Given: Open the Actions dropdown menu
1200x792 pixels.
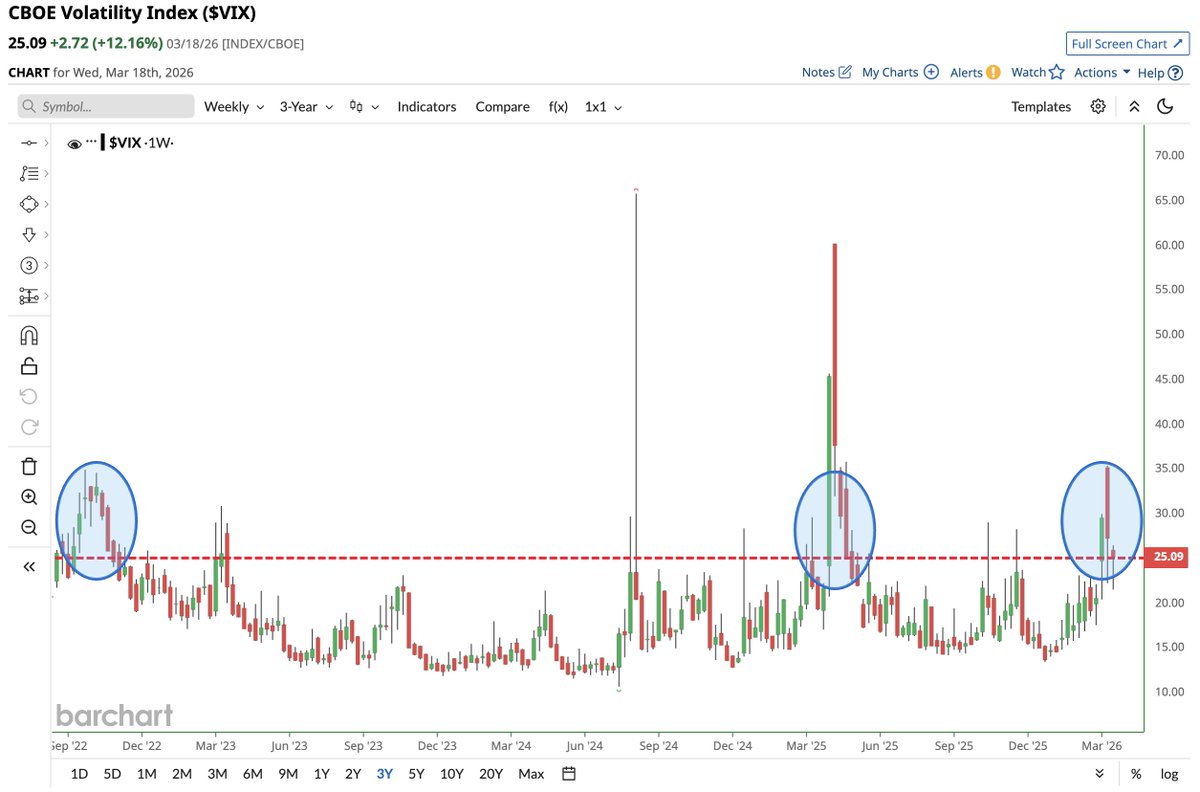Looking at the screenshot, I should [x=1097, y=72].
